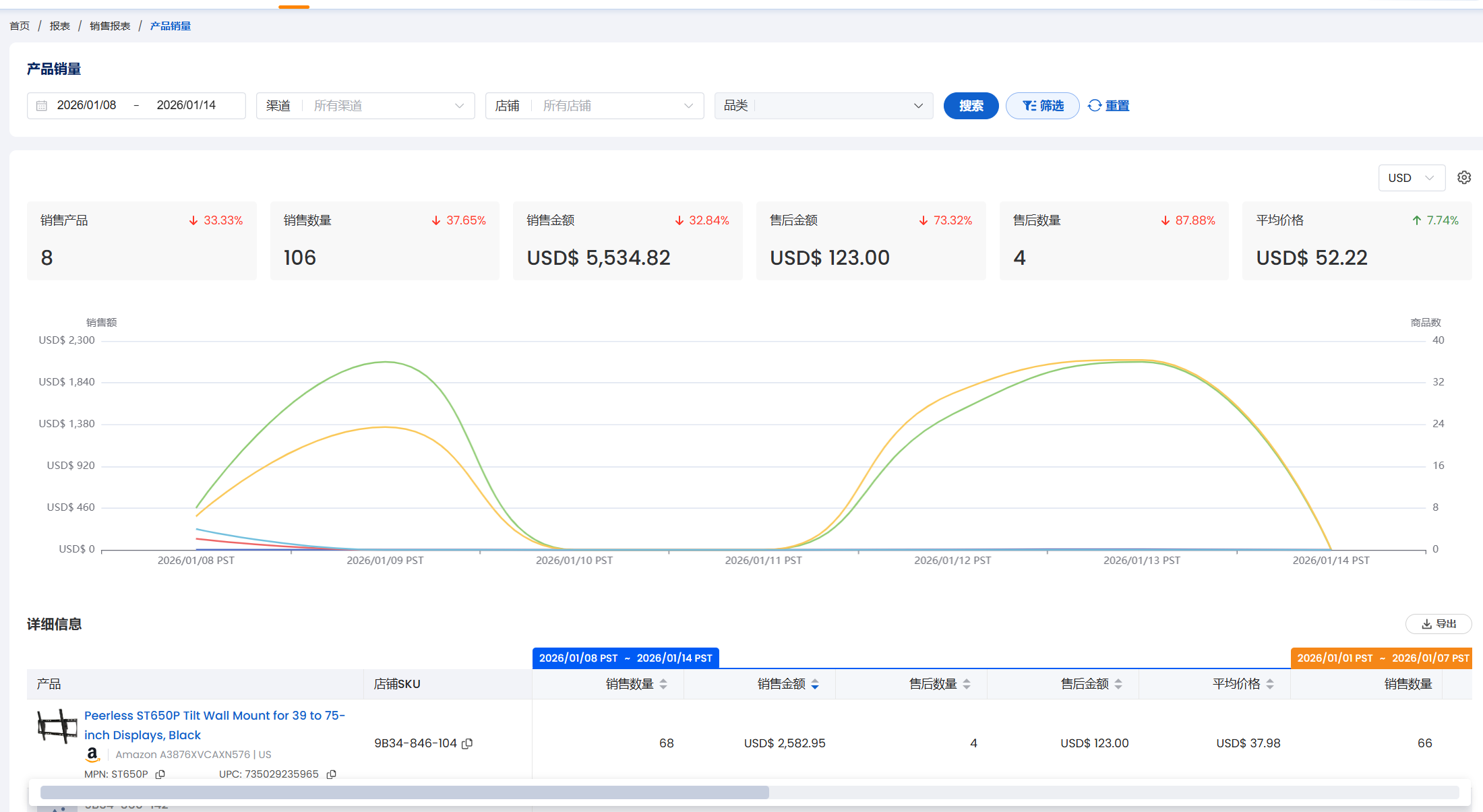Click the settings gear icon beside USD
The height and width of the screenshot is (812, 1483).
1463,178
